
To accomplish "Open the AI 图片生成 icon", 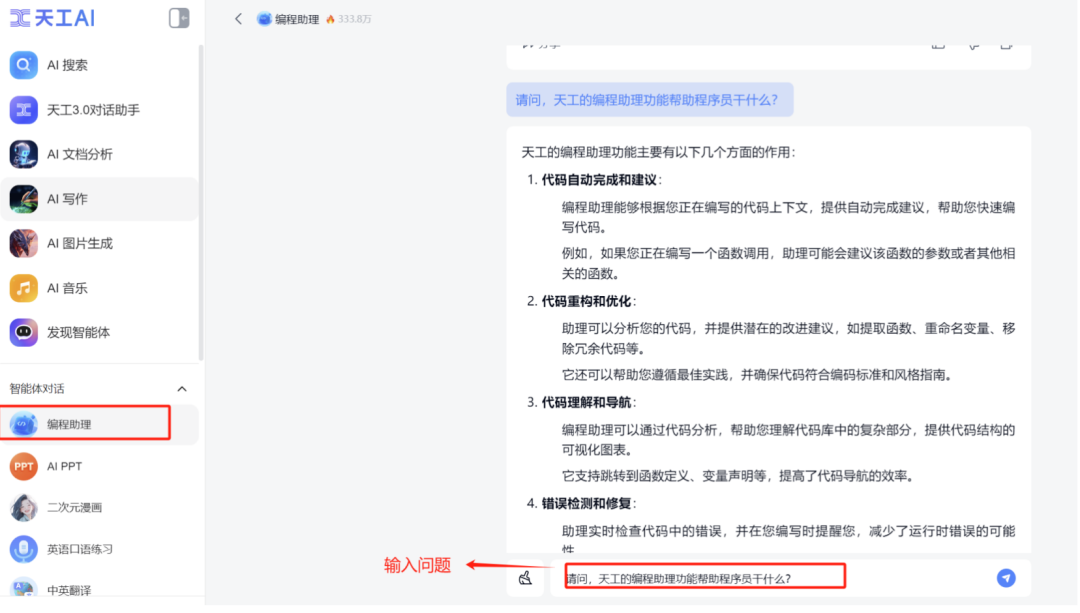I will coord(23,243).
